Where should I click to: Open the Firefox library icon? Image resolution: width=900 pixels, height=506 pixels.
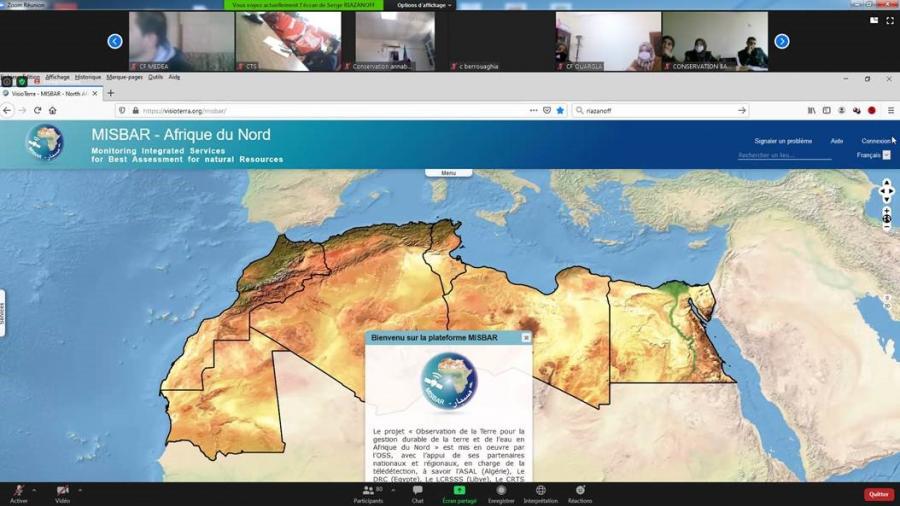812,110
